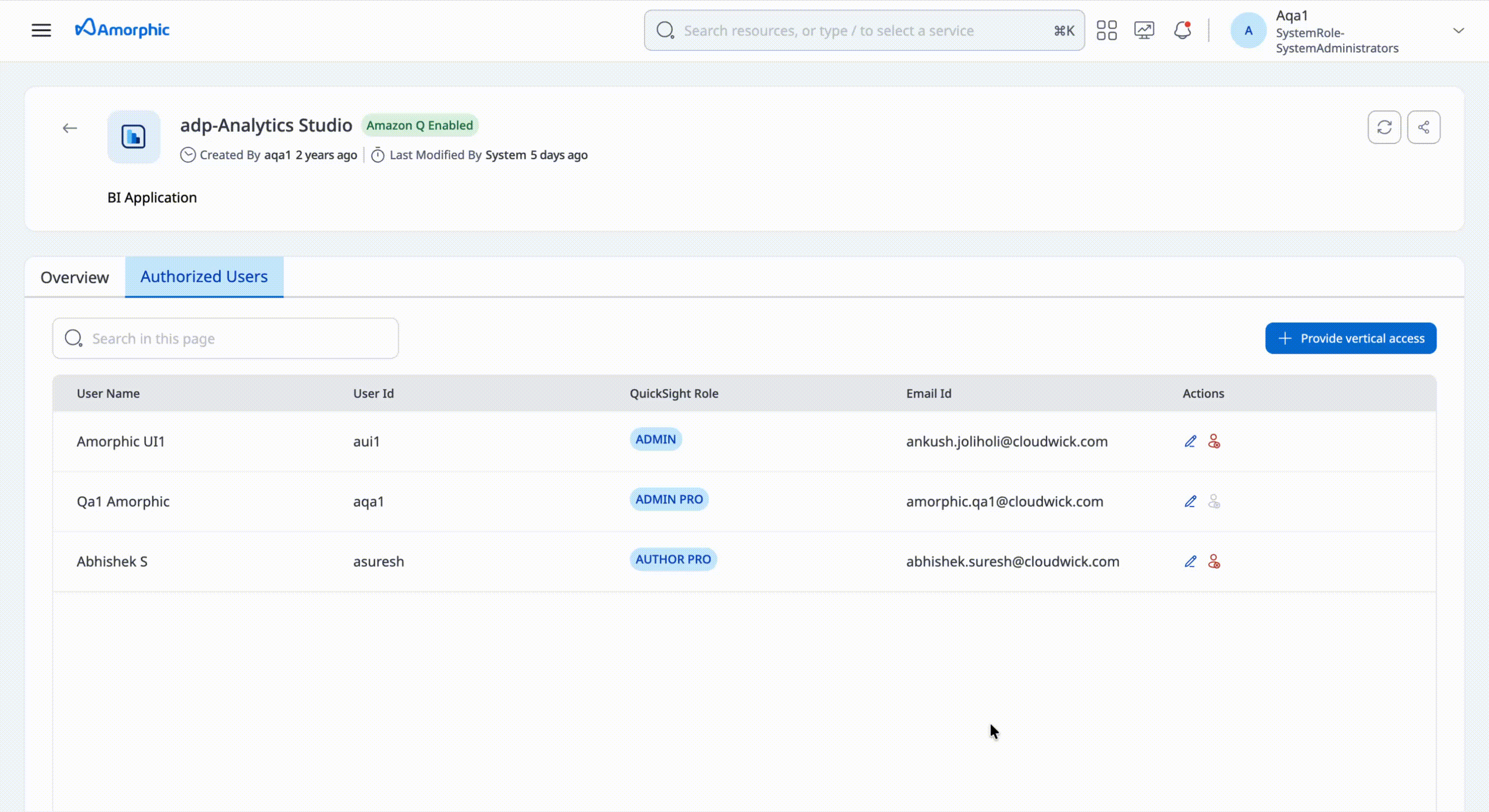This screenshot has width=1489, height=812.
Task: Click the QuickSight Role column header
Action: [x=674, y=394]
